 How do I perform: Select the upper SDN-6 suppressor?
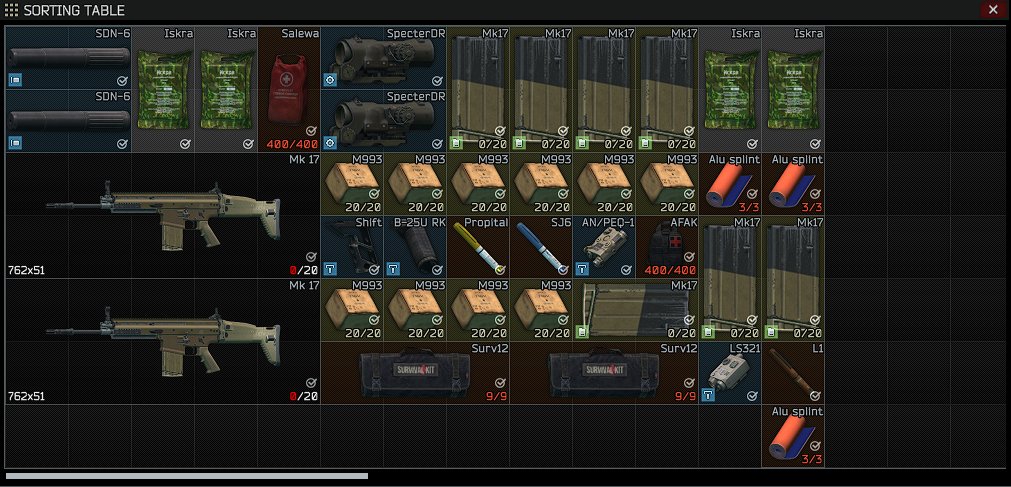pos(69,57)
